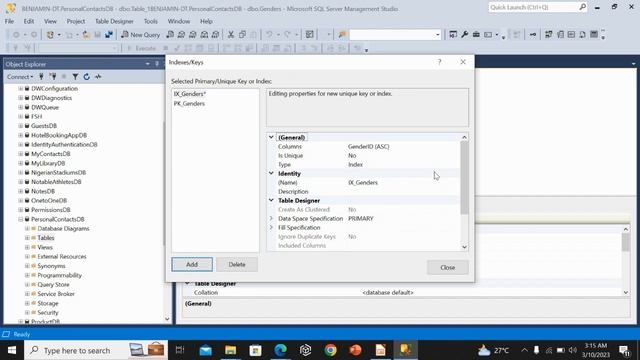Expand the HotelBookingAppDB node
Viewport: 640px width, 360px height.
pyautogui.click(x=20, y=135)
